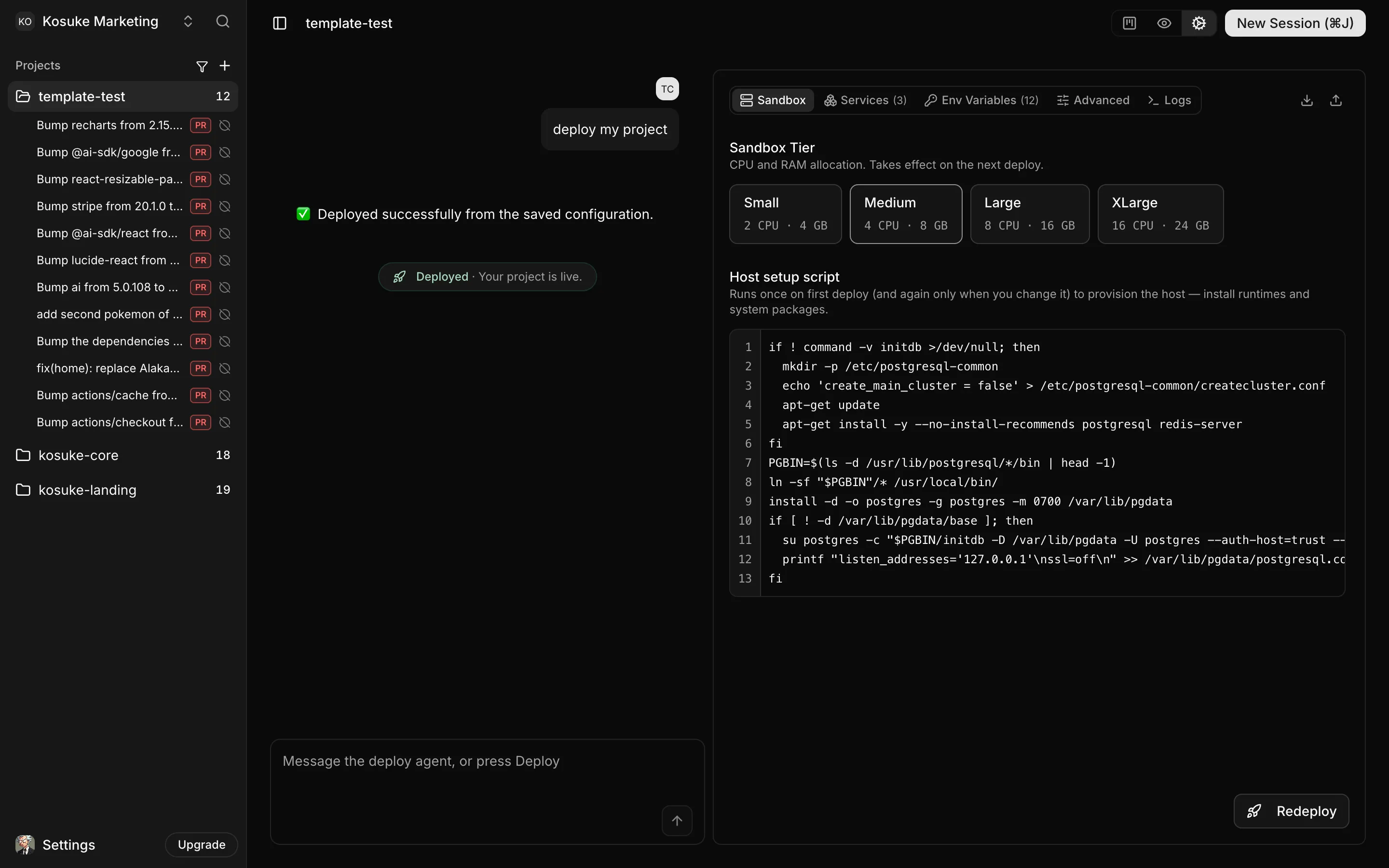1389x868 pixels.
Task: Click the download configuration icon
Action: (1307, 100)
